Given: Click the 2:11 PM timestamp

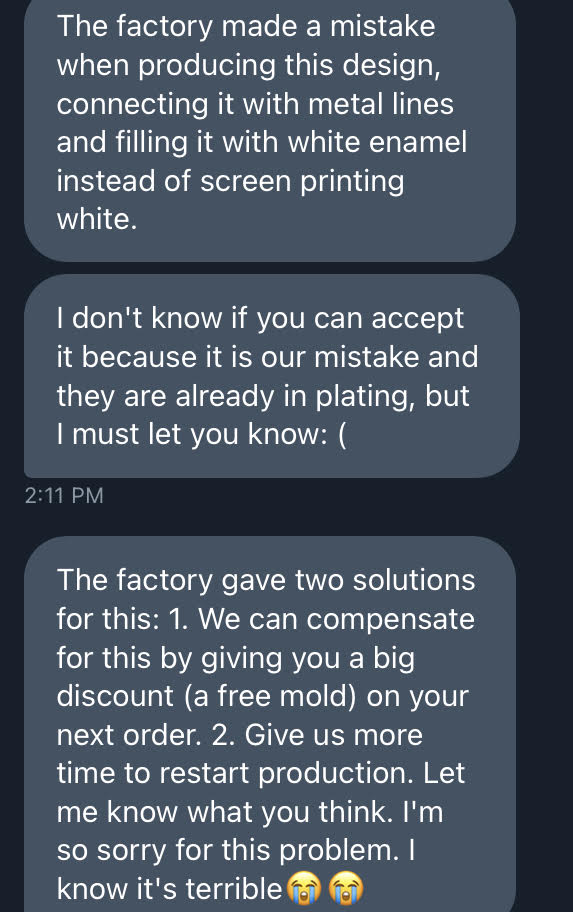Looking at the screenshot, I should point(64,496).
